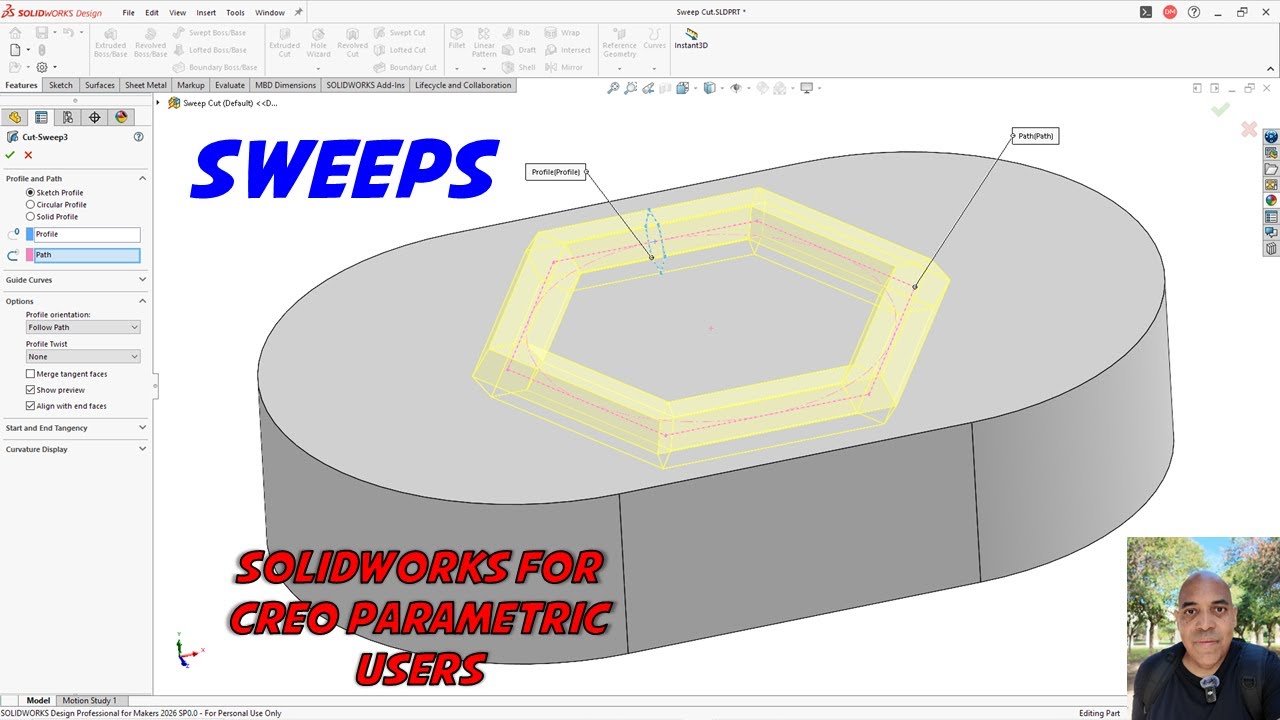
Task: Click Zoom to Fit icon
Action: (x=613, y=88)
